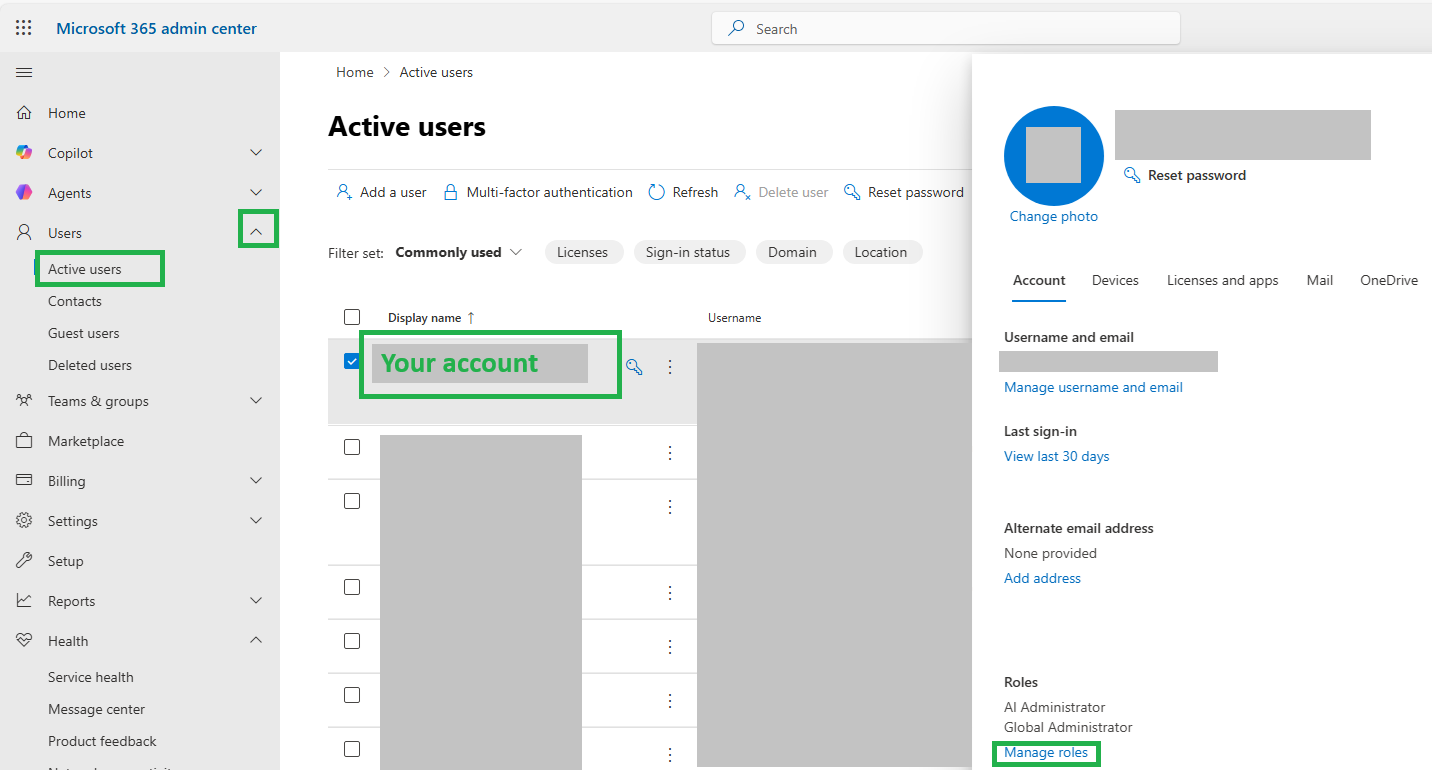Switch to the Account tab
The width and height of the screenshot is (1432, 770).
coord(1039,280)
